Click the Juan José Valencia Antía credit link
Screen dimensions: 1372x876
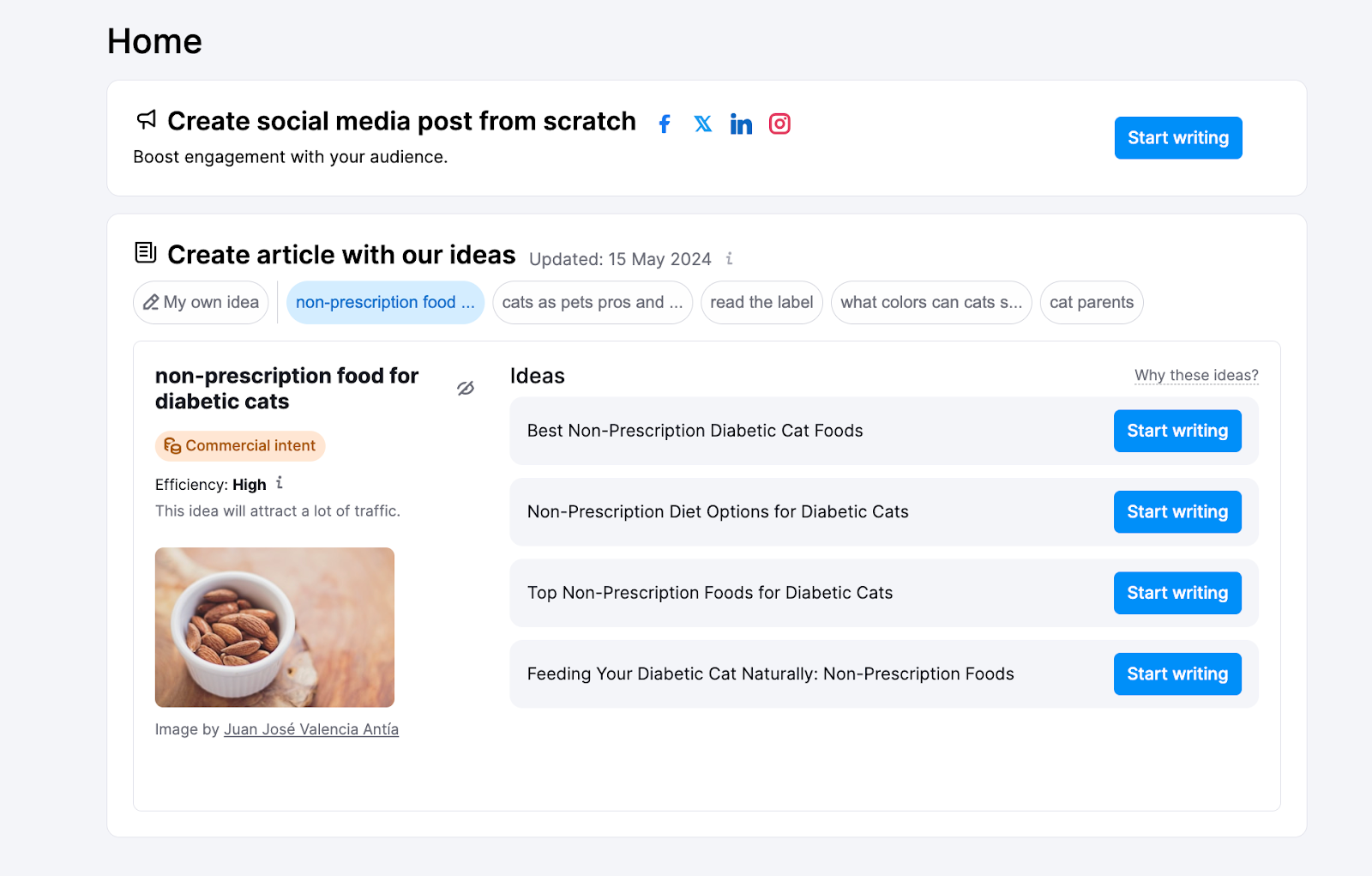pos(310,728)
